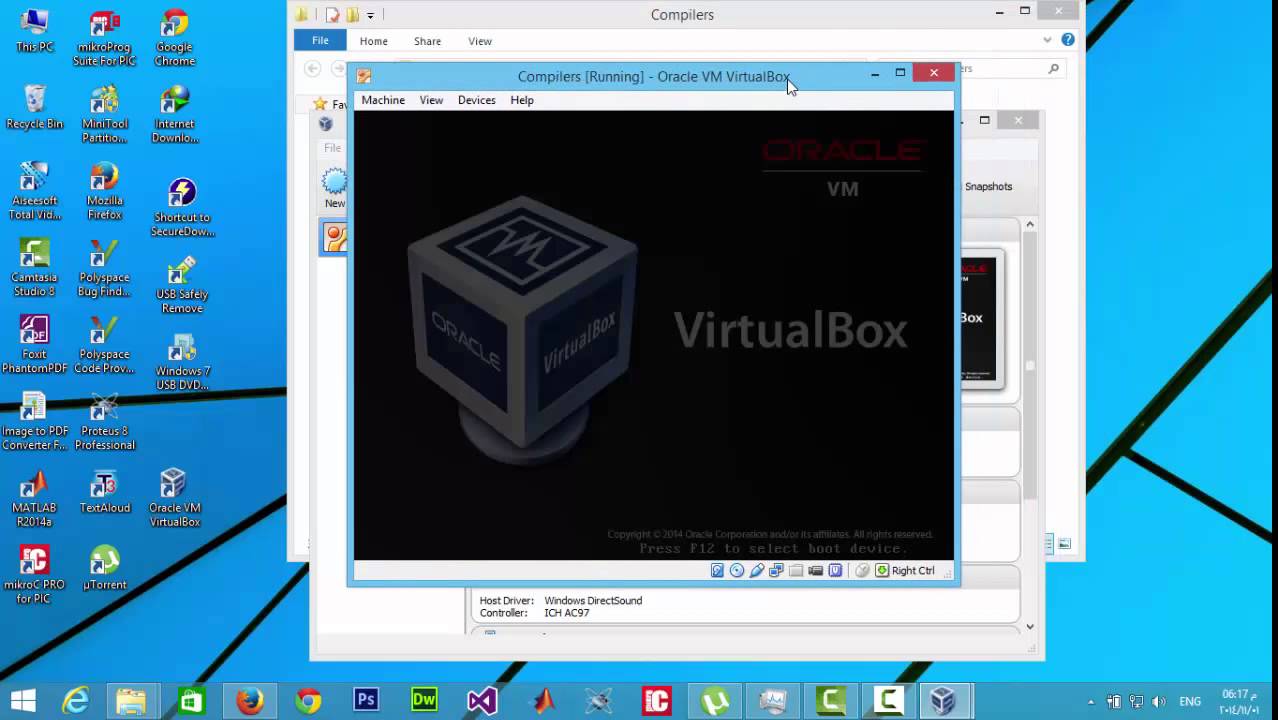
Task: Click the mouse integration status icon
Action: click(862, 570)
